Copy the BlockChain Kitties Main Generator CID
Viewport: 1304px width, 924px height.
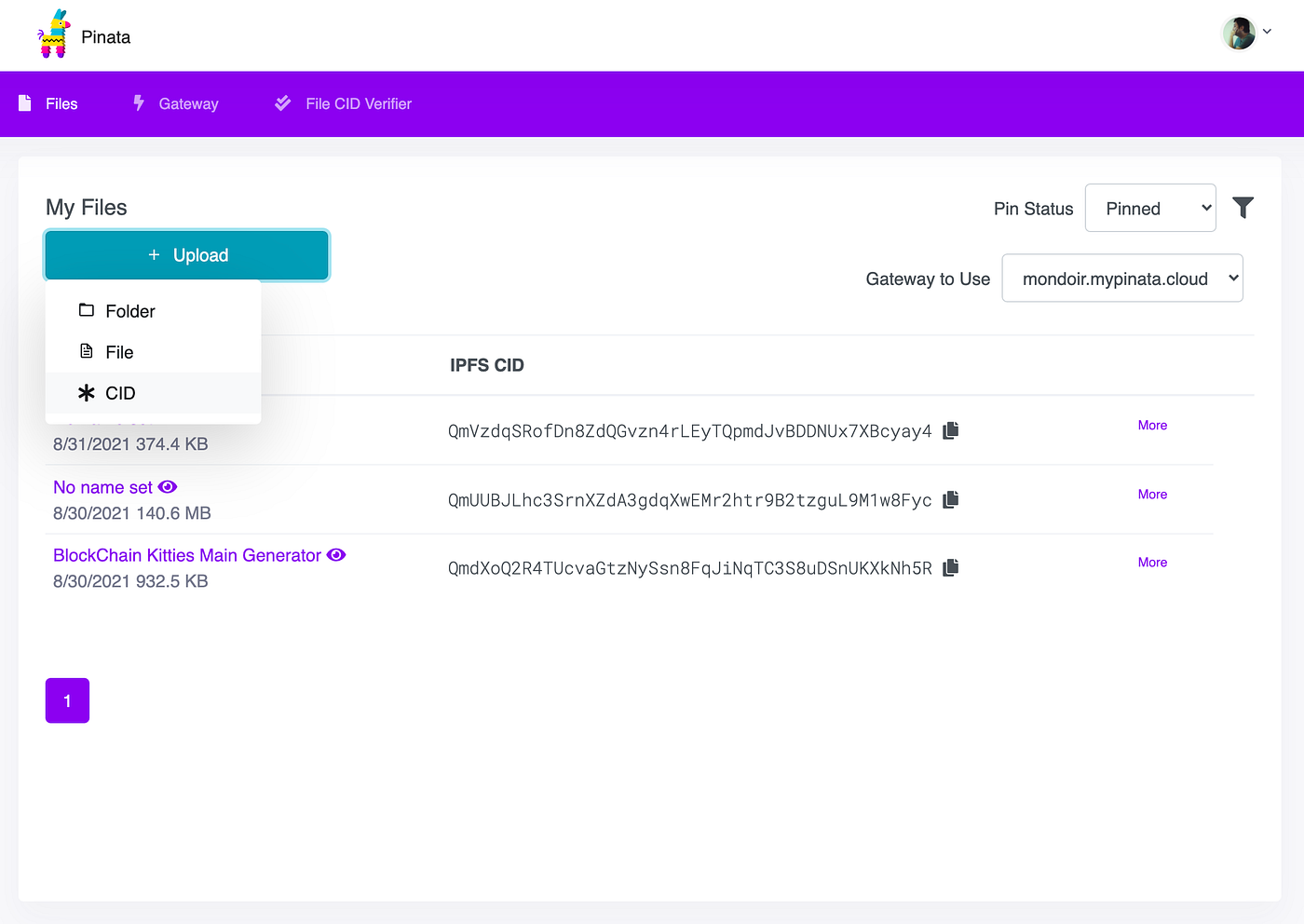click(950, 567)
